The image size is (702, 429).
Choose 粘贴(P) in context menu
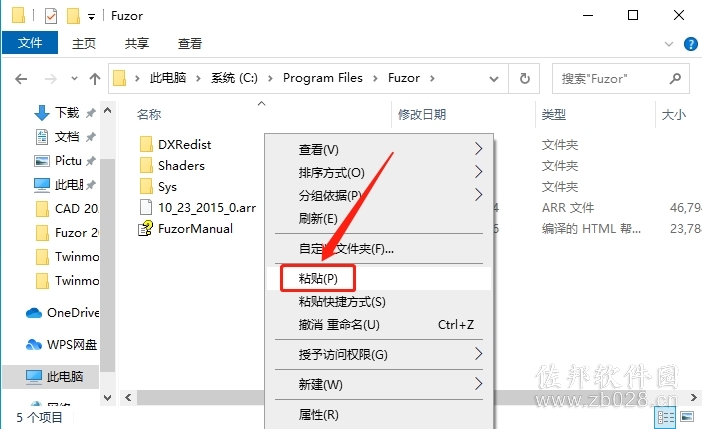click(x=379, y=279)
